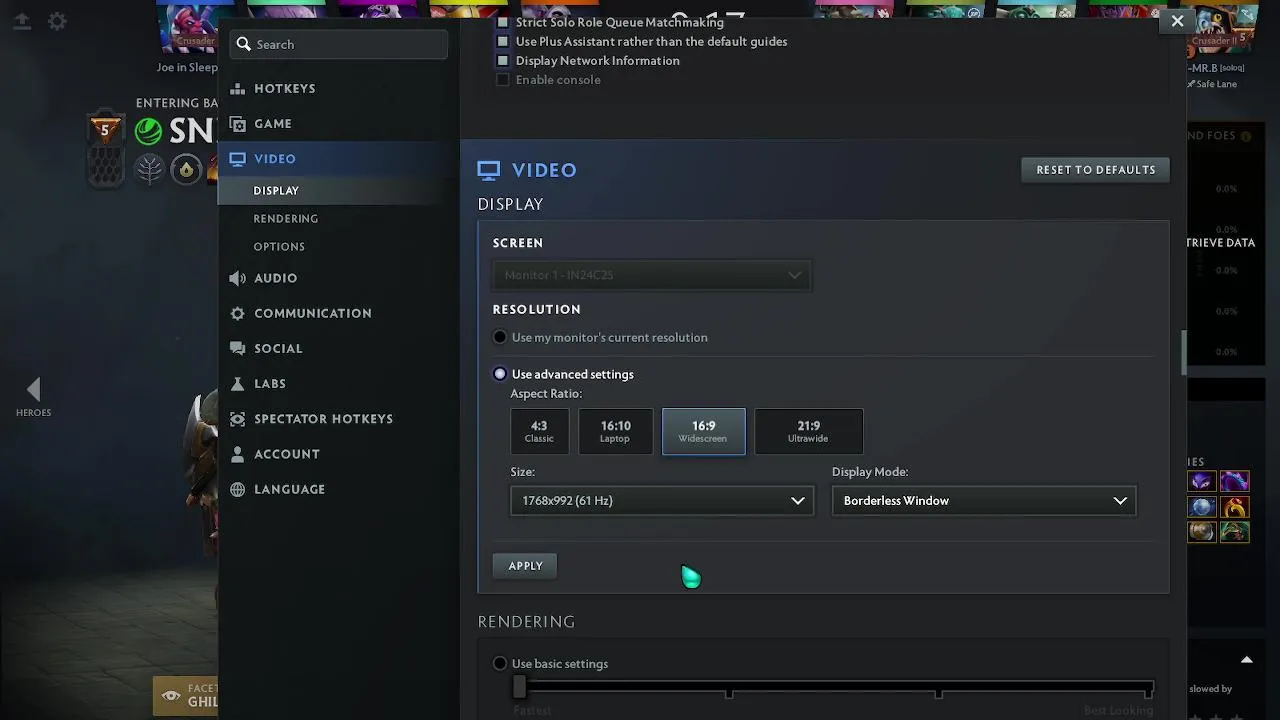Screen dimensions: 1280x720
Task: Click the green ability icon beside player name
Action: click(149, 131)
